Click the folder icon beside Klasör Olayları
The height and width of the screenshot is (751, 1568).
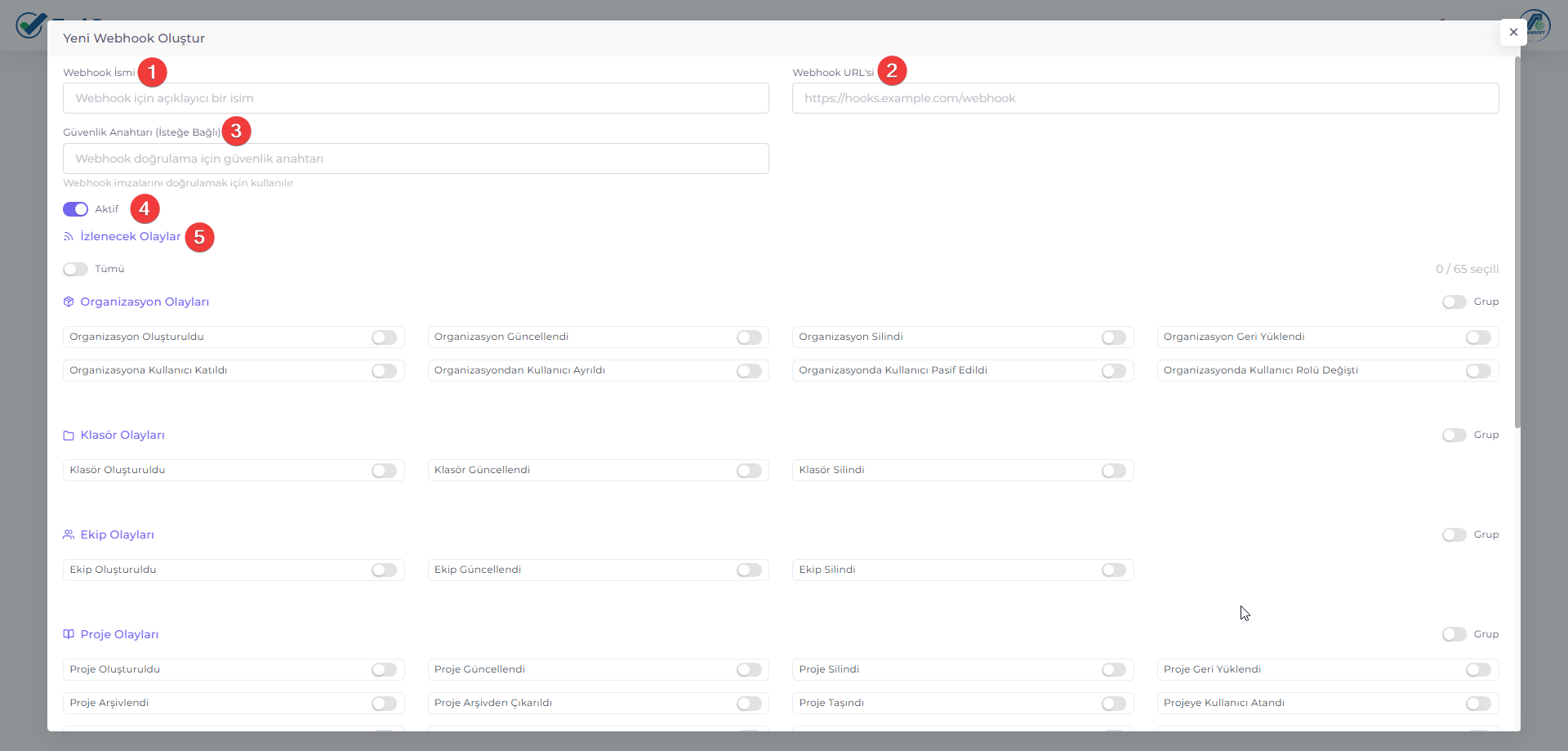pyautogui.click(x=69, y=436)
